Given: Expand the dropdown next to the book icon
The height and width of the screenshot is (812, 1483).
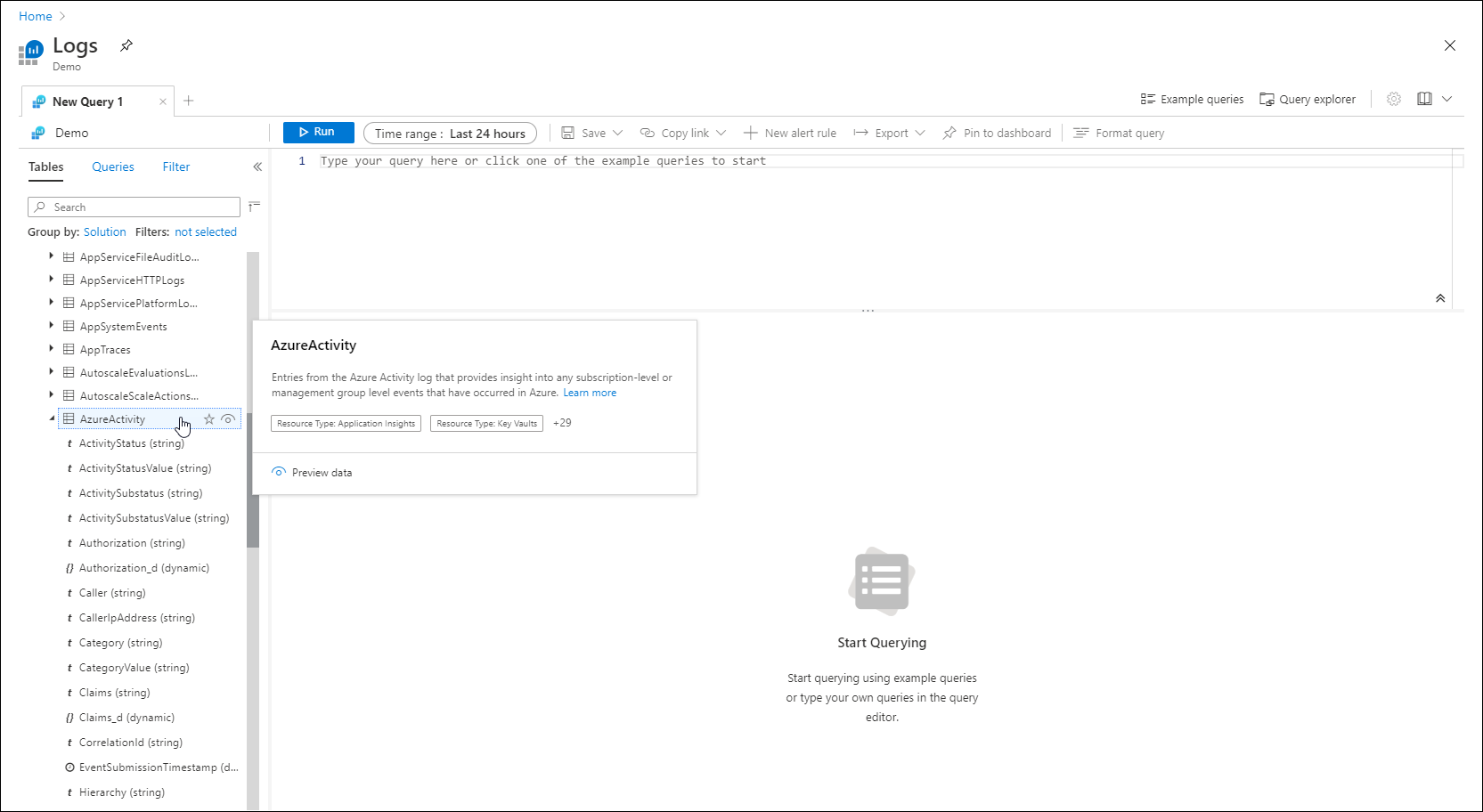Looking at the screenshot, I should click(1447, 99).
